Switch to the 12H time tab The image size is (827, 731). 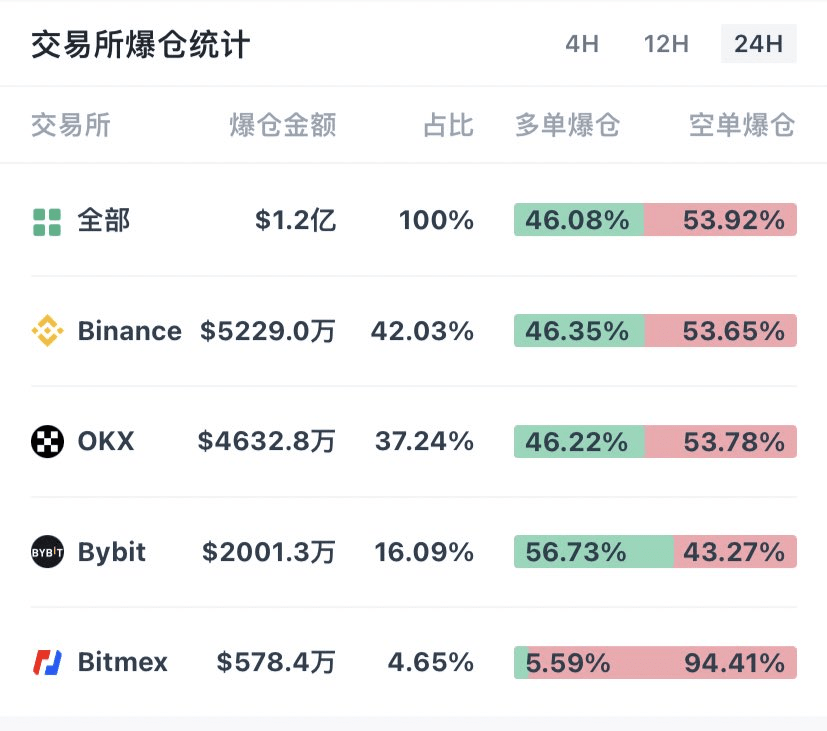[665, 44]
